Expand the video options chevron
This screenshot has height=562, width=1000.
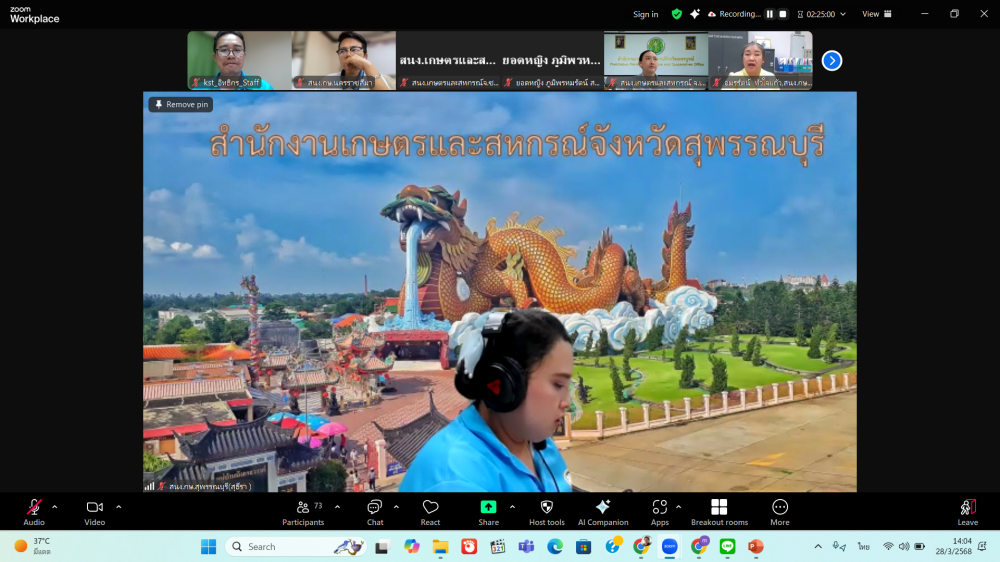point(118,506)
